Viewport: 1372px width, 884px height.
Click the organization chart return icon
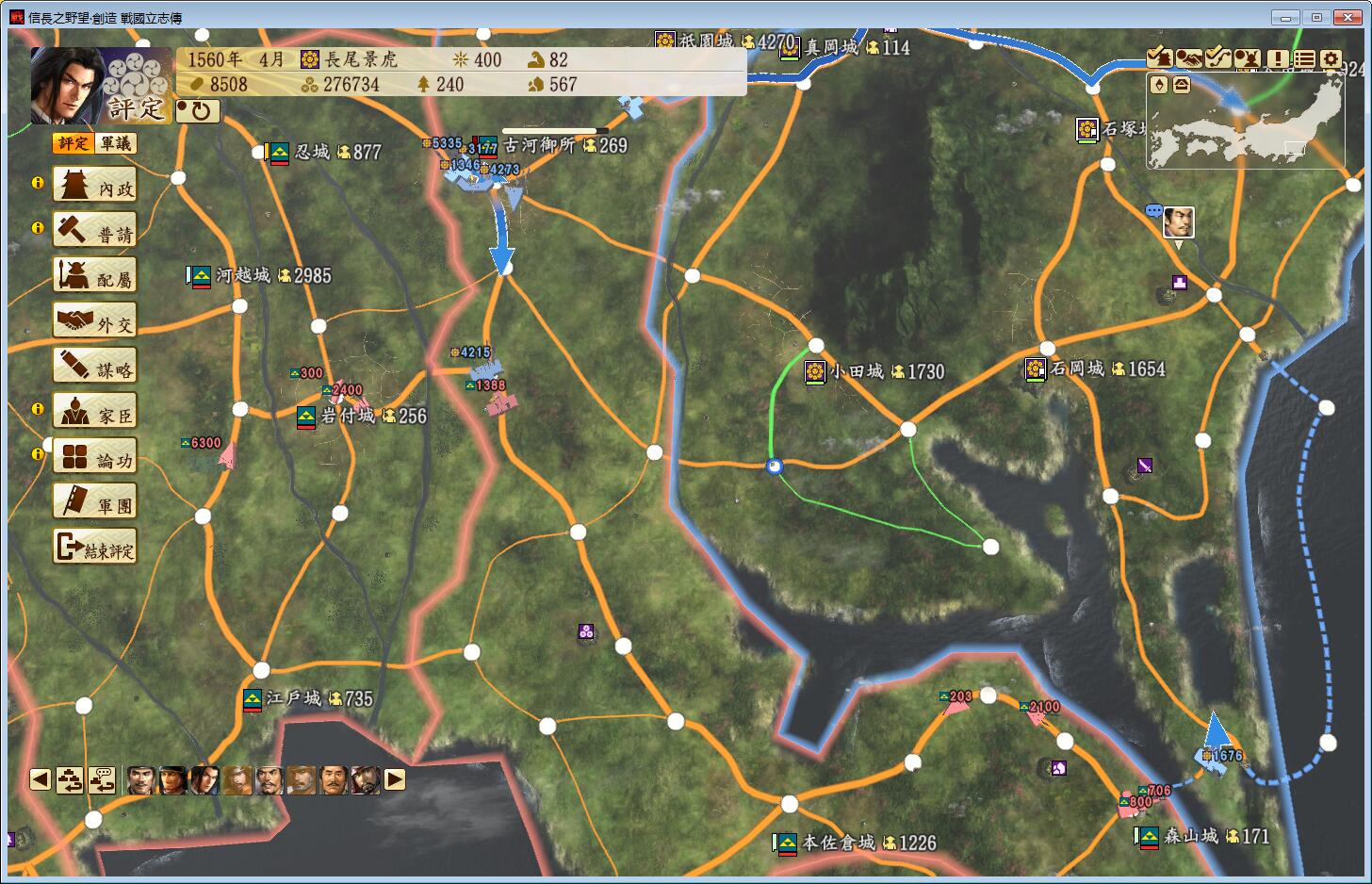pos(102,779)
